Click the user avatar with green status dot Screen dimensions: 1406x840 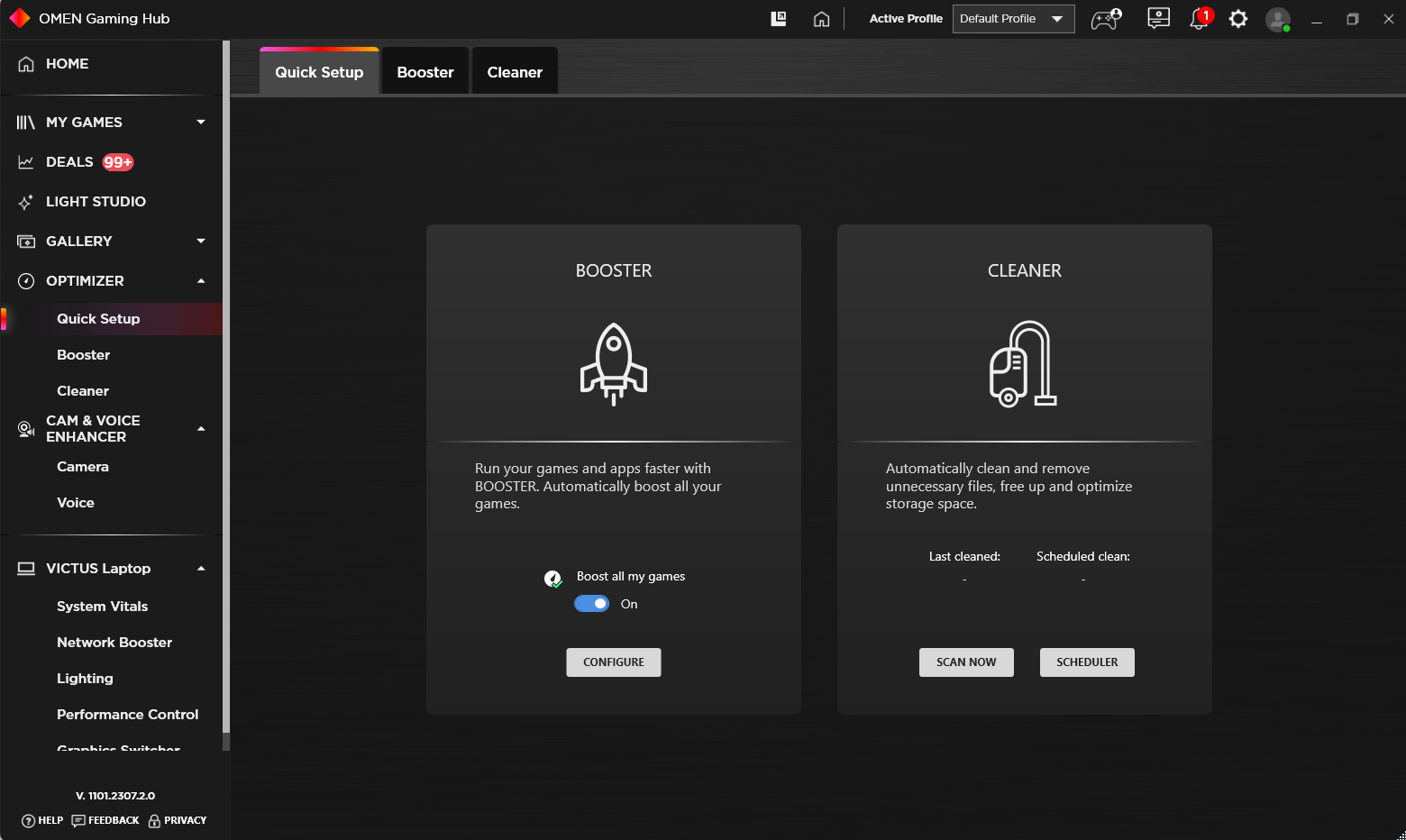(1278, 19)
